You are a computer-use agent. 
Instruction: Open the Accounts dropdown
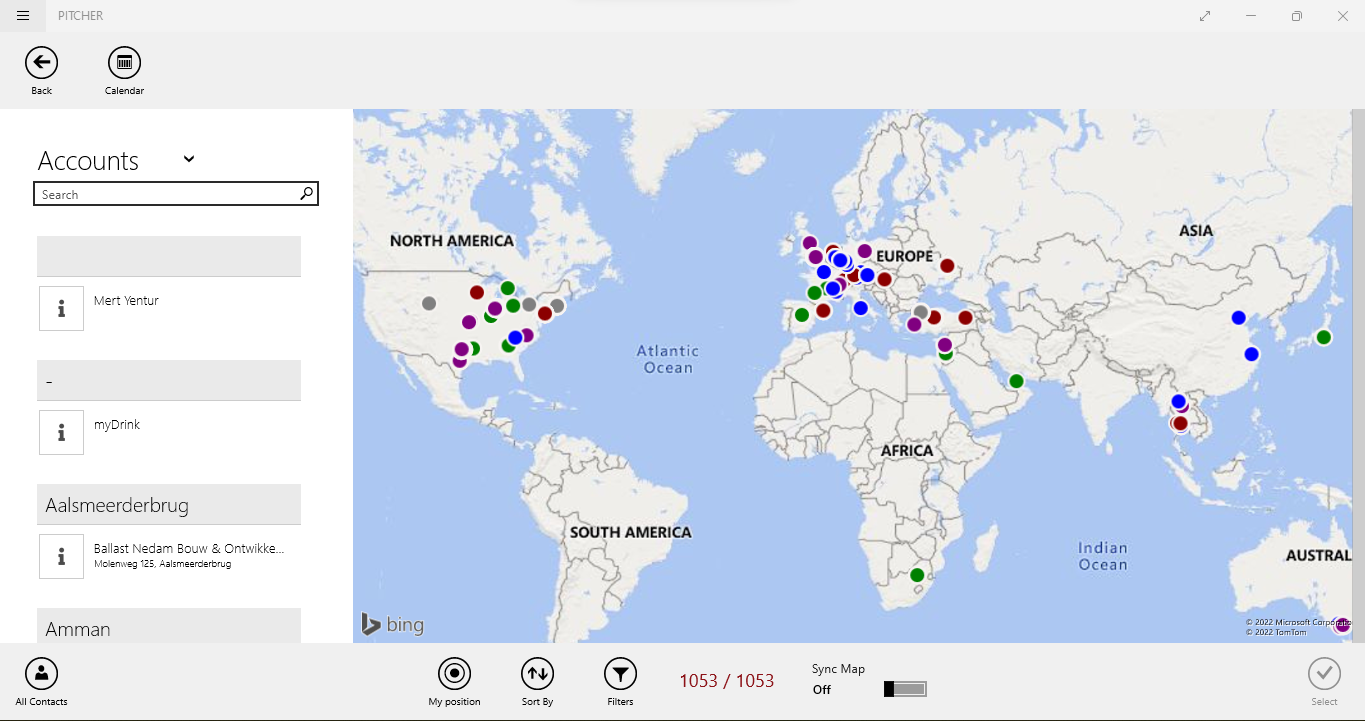click(x=189, y=159)
